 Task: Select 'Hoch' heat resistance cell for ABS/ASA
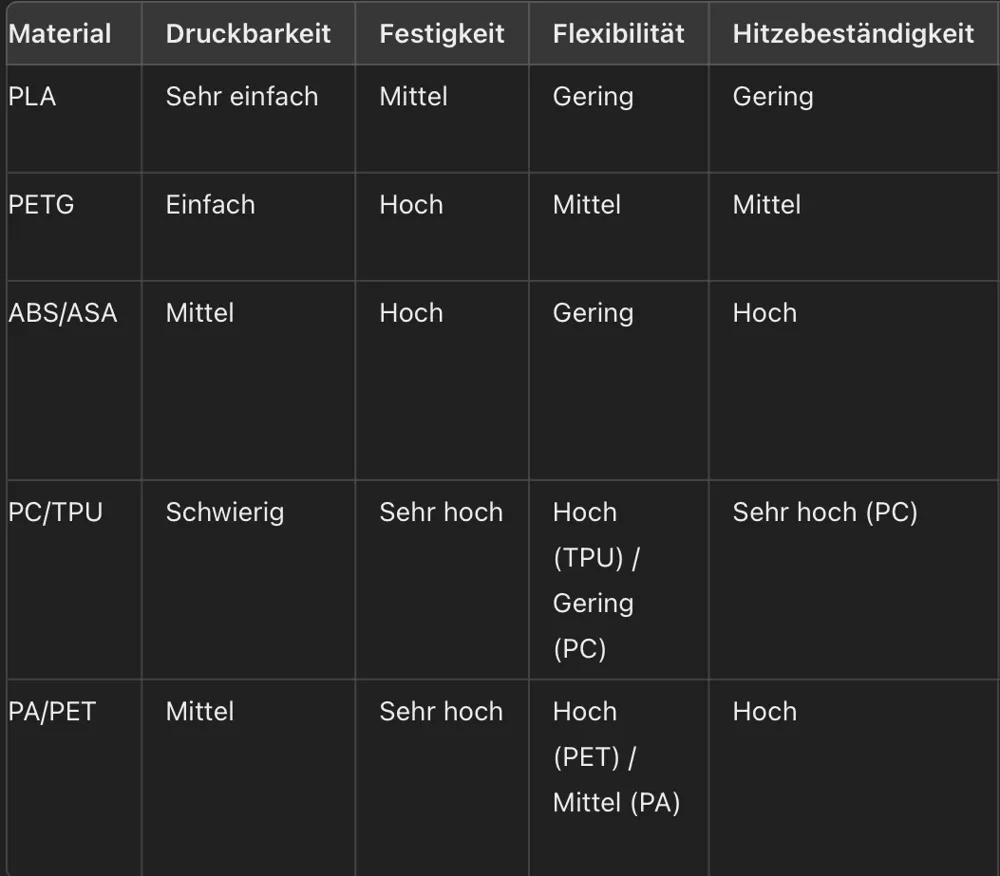point(854,381)
